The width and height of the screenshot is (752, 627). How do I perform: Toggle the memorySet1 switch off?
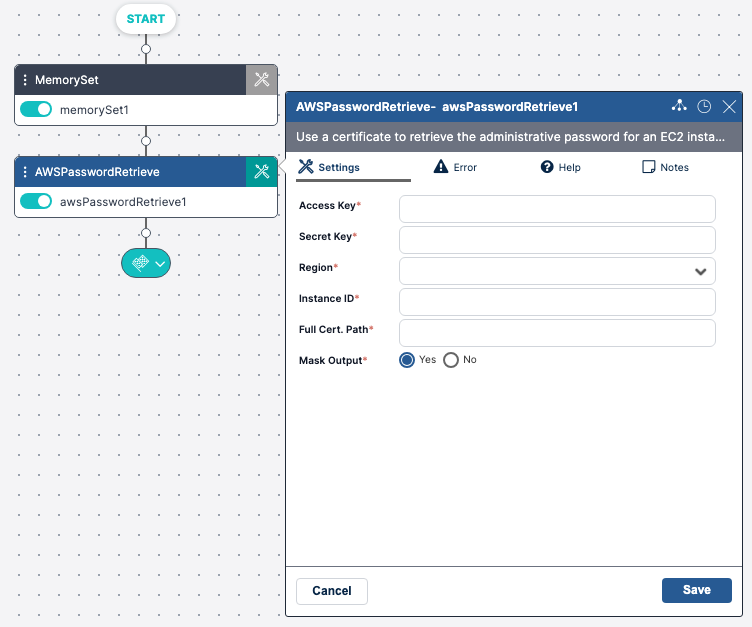[x=36, y=109]
